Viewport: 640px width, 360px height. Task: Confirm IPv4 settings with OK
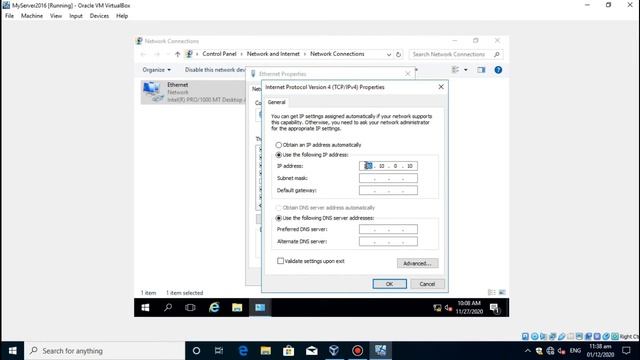point(389,284)
